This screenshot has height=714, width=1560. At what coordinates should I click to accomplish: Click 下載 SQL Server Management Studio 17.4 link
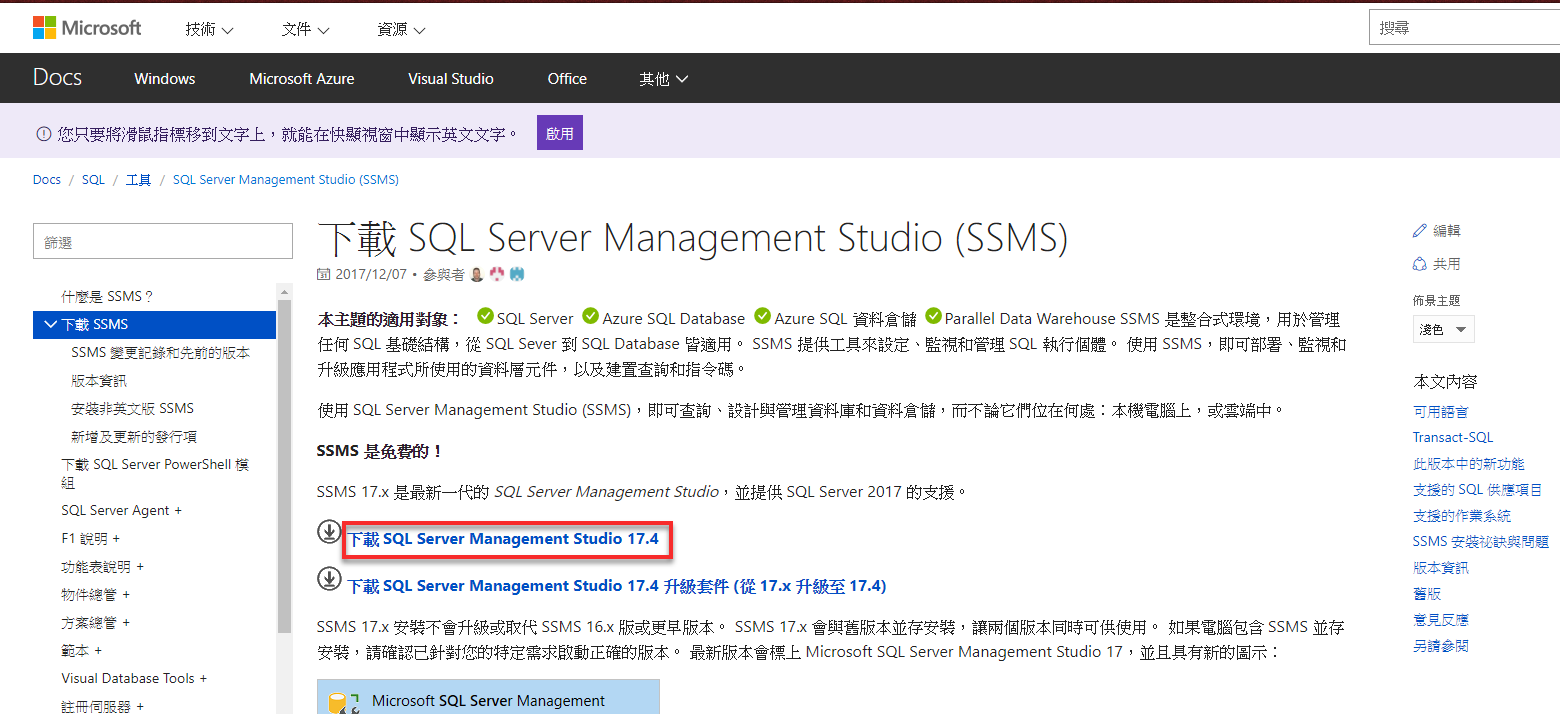coord(503,539)
